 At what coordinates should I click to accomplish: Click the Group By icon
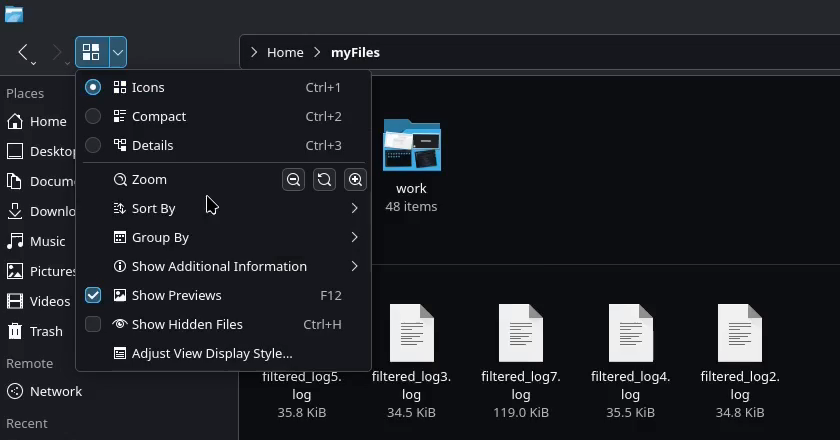coord(120,237)
